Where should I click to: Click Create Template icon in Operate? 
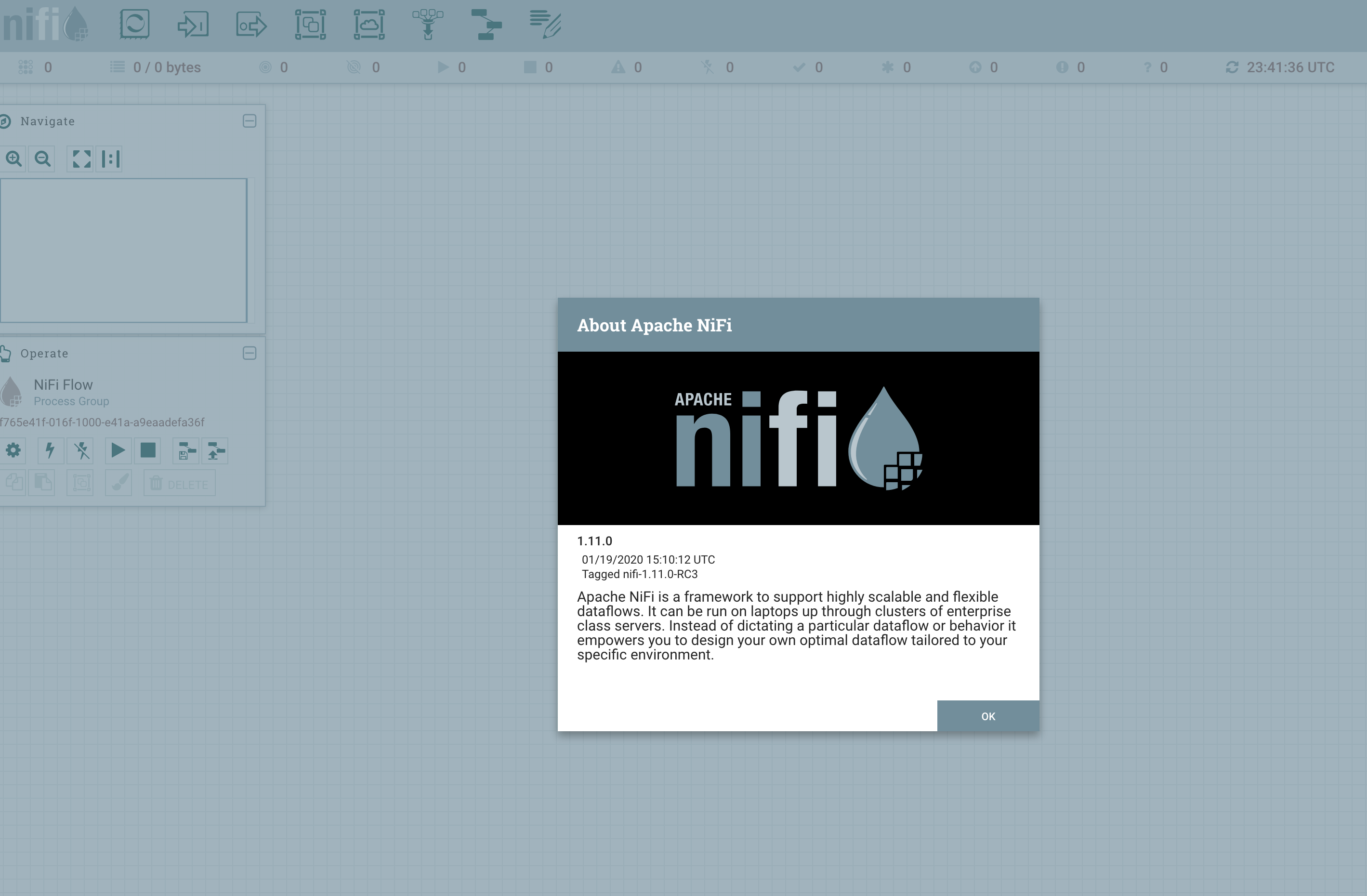click(186, 450)
